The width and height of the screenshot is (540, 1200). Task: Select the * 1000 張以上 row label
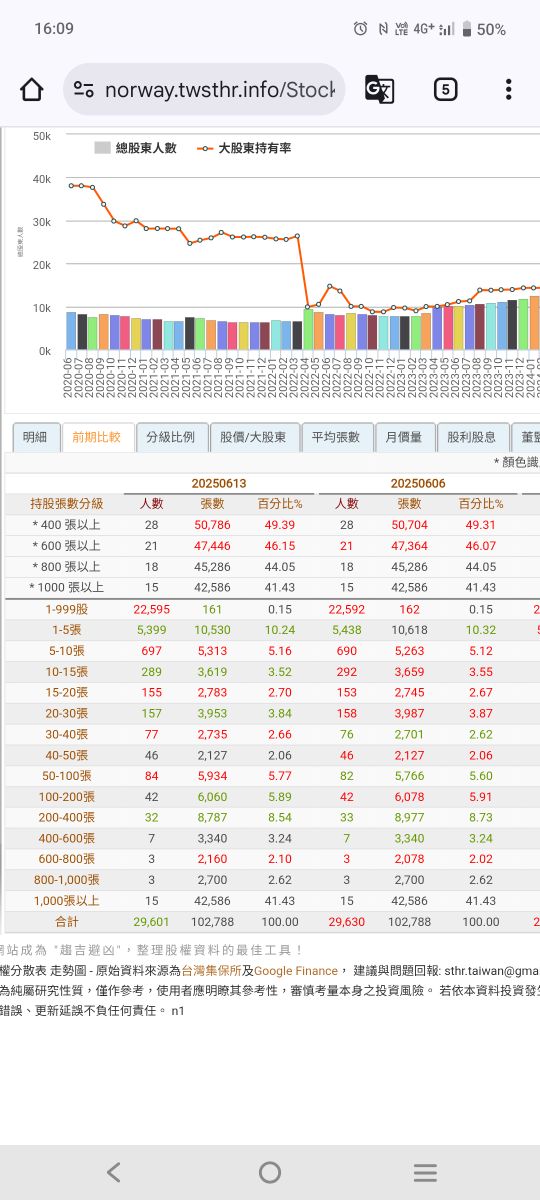tap(65, 587)
